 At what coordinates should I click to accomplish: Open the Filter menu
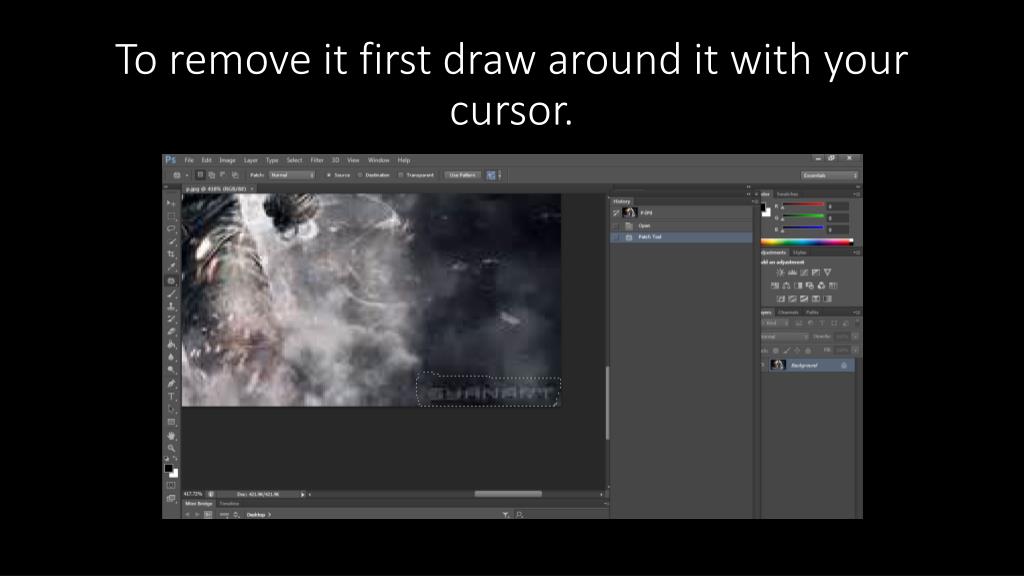(317, 160)
